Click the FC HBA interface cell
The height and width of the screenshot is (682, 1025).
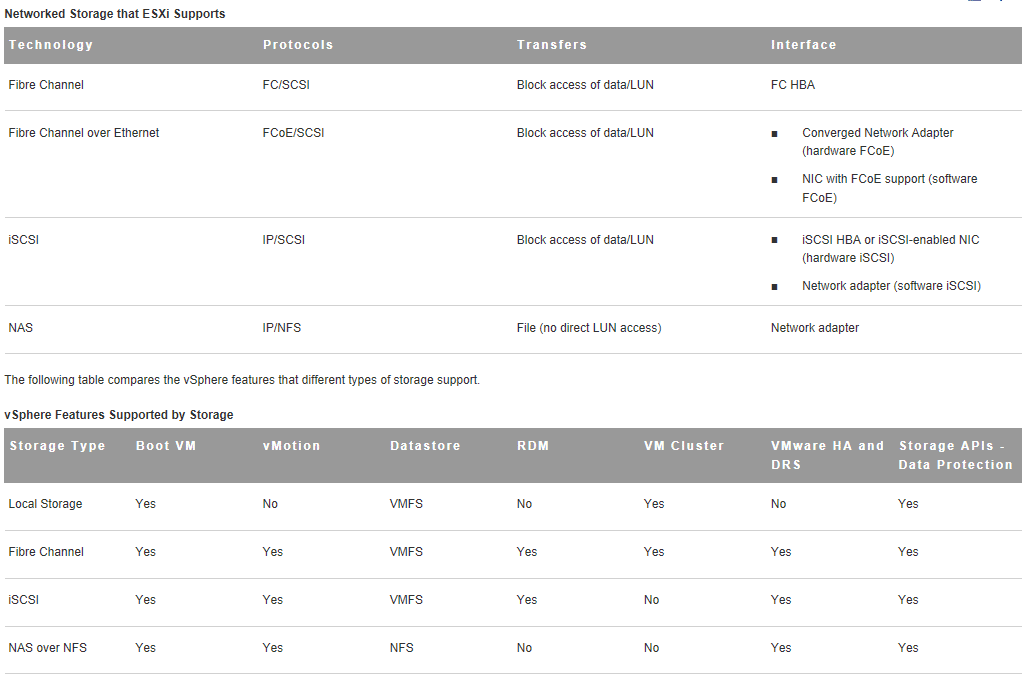click(792, 85)
